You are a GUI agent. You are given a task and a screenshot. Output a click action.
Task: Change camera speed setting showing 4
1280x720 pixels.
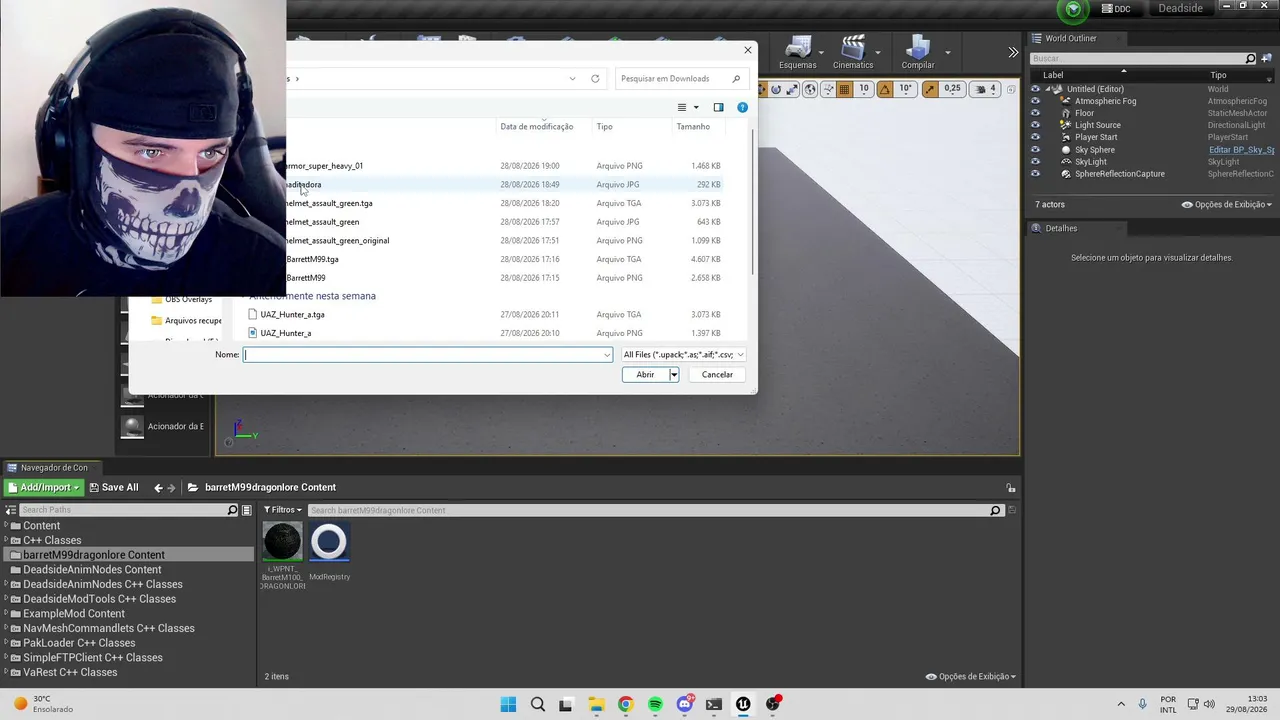[x=987, y=89]
